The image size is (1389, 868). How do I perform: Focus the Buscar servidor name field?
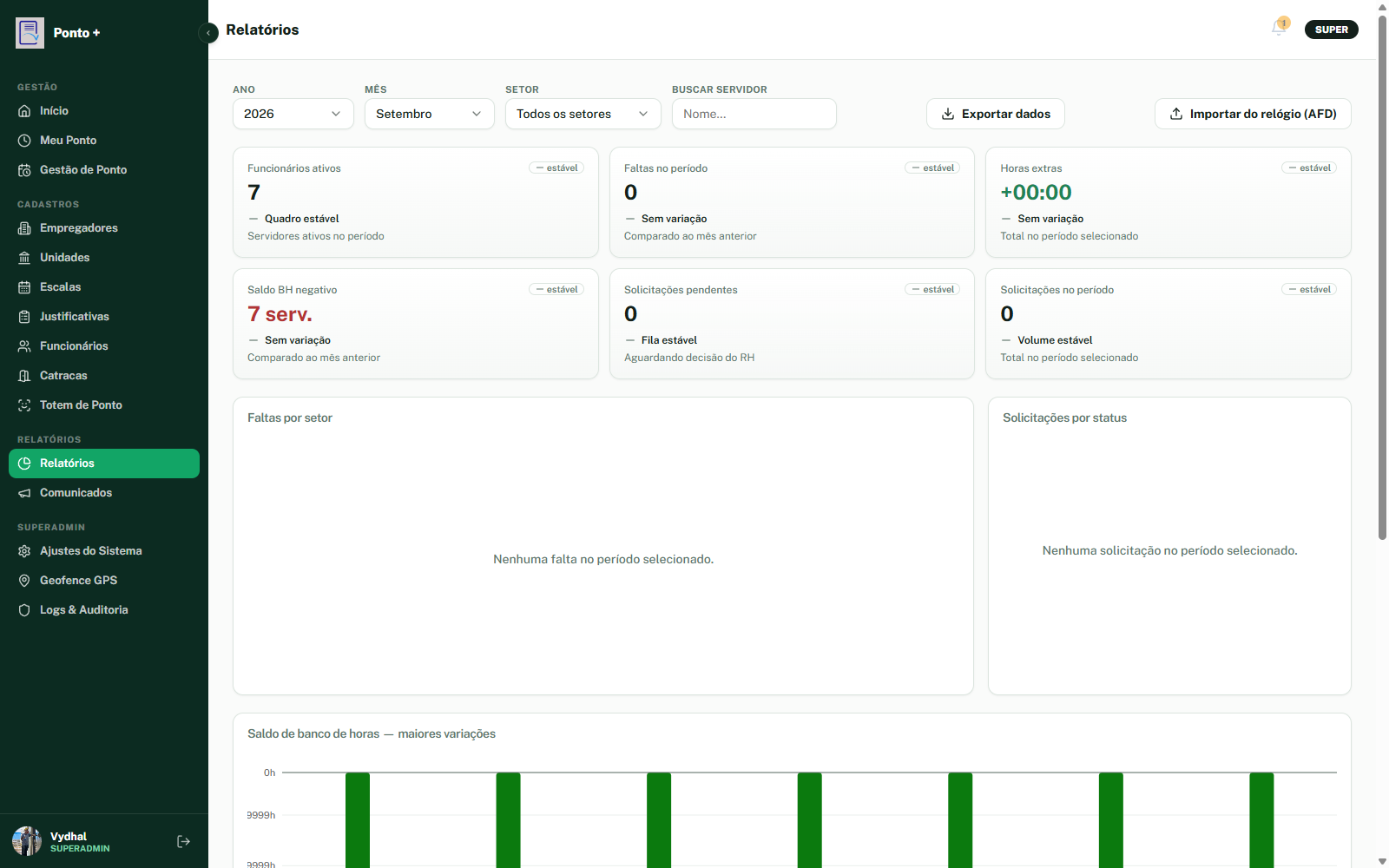(754, 114)
